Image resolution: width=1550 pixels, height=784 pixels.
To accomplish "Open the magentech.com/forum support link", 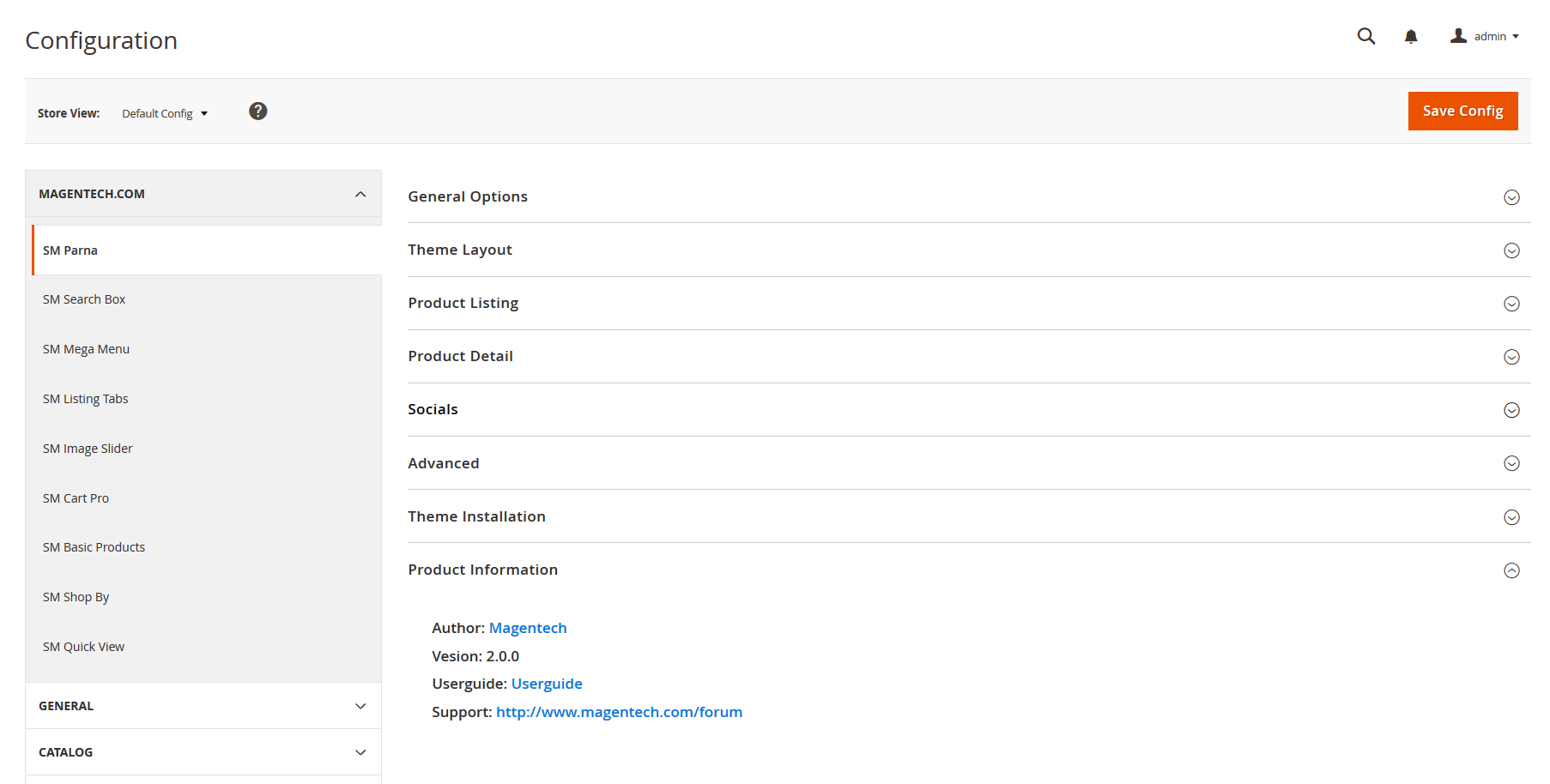I will (620, 712).
